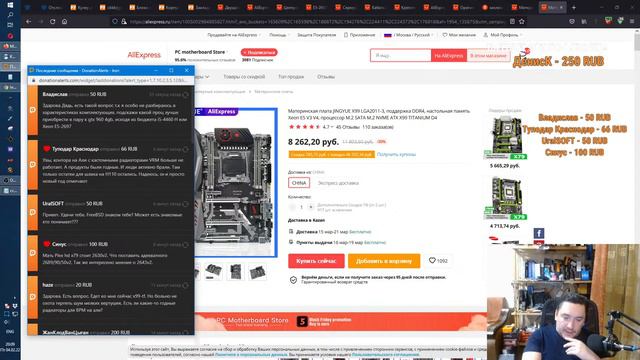Open 45 Отзывы reviews link
This screenshot has width=640, height=360.
pos(347,127)
